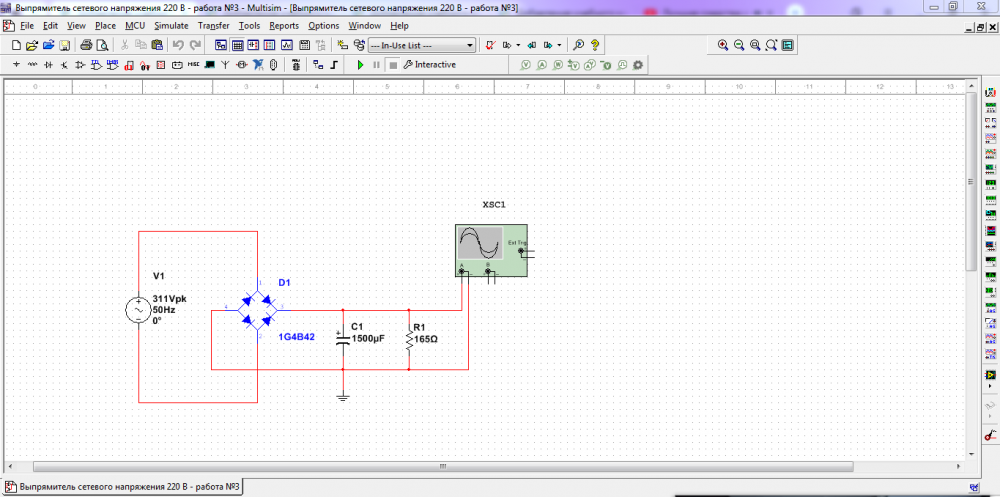Click the Zoom in magnifier icon
Image resolution: width=1000 pixels, height=497 pixels.
[x=723, y=45]
